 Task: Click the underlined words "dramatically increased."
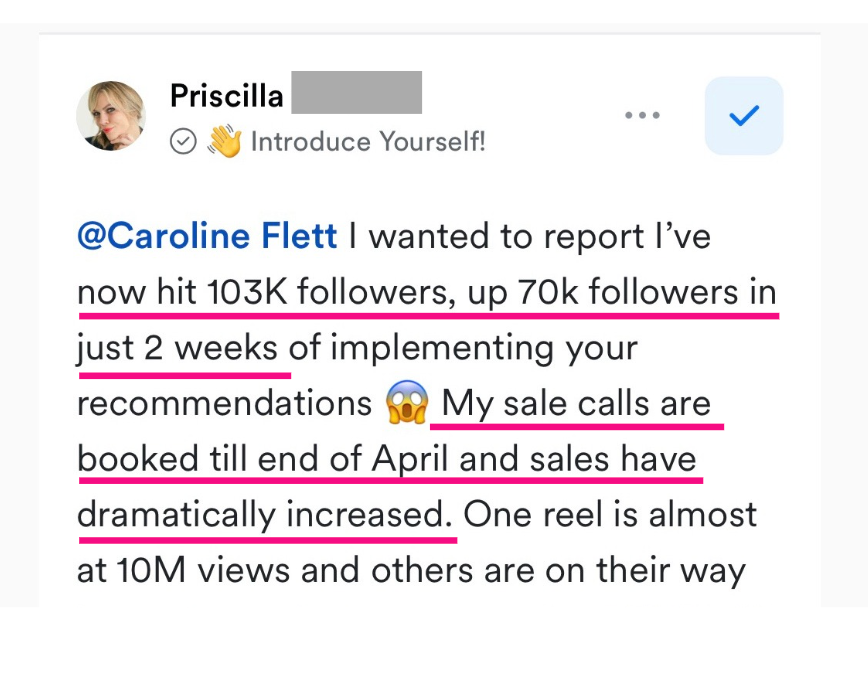point(267,515)
